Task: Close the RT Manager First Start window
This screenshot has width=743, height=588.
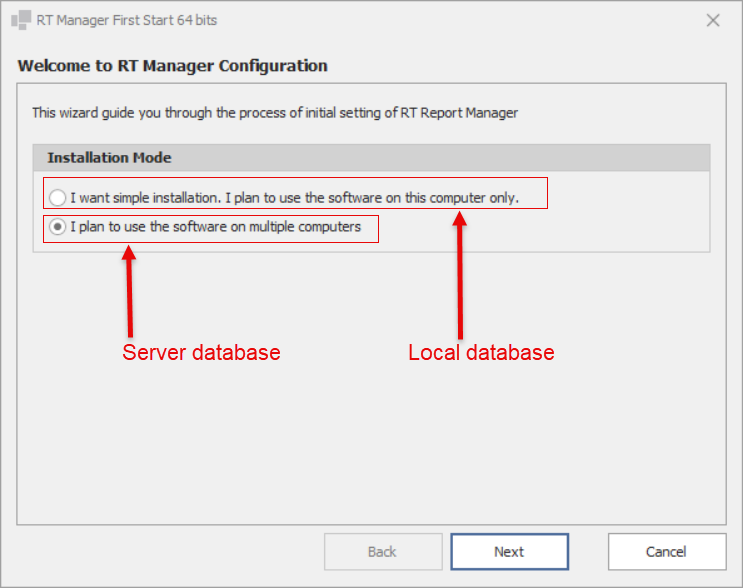Action: click(713, 20)
